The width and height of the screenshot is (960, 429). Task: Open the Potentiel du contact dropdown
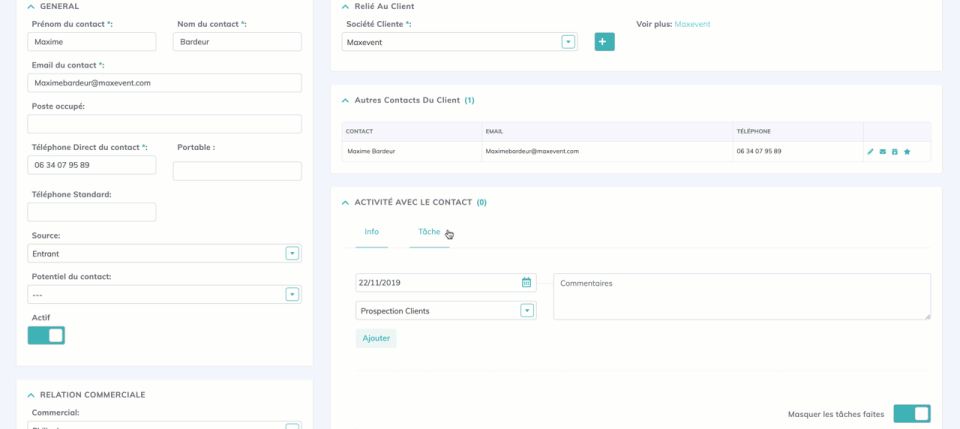pos(292,295)
